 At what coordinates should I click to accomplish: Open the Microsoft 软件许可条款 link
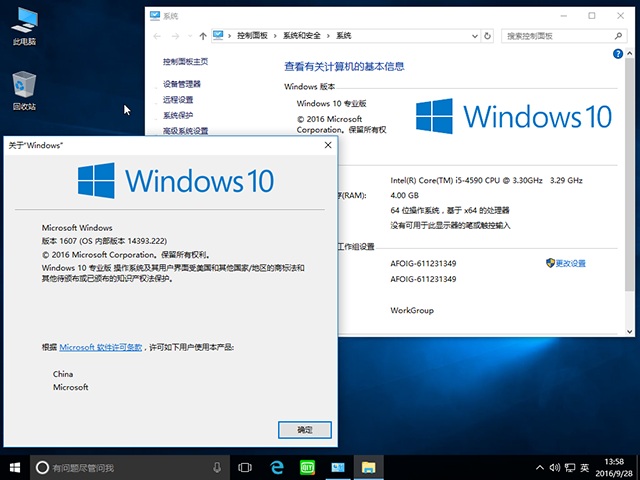[101, 346]
